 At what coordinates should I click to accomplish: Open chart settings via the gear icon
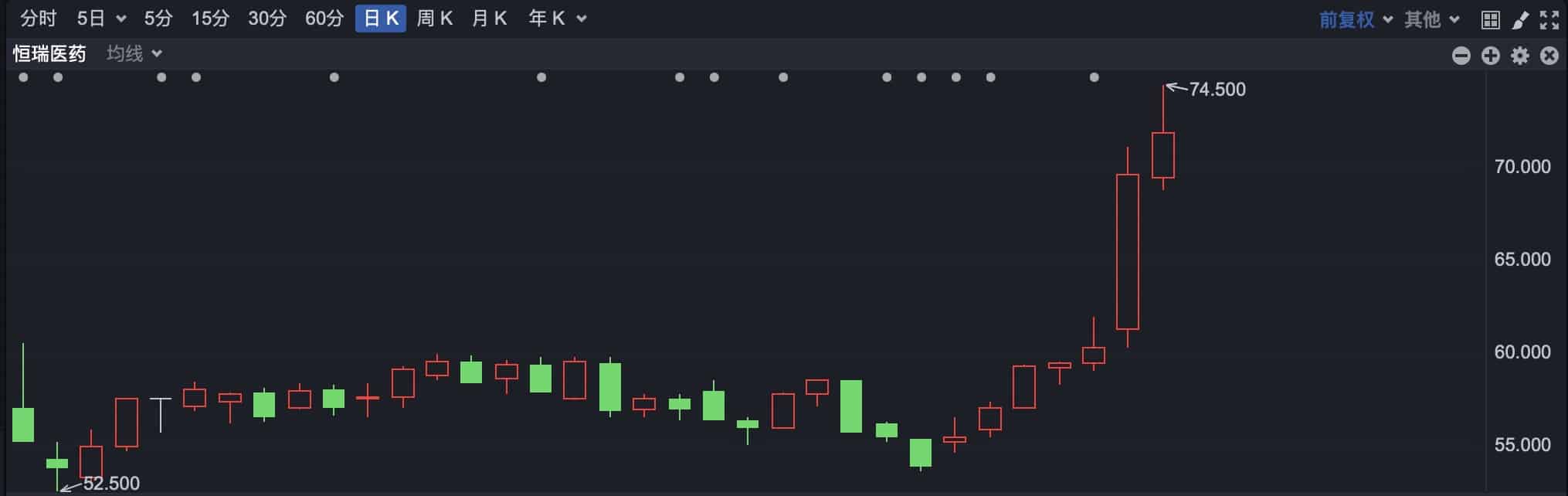[1519, 55]
